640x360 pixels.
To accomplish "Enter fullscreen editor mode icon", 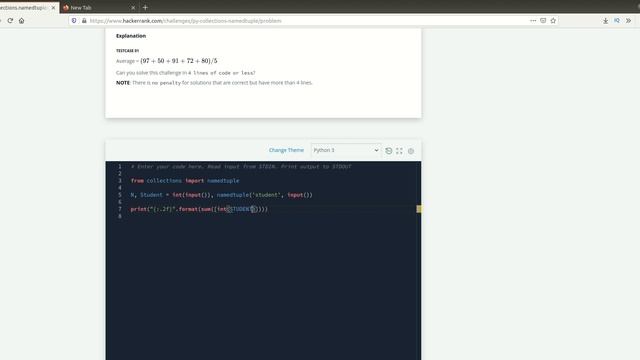I will (399, 151).
